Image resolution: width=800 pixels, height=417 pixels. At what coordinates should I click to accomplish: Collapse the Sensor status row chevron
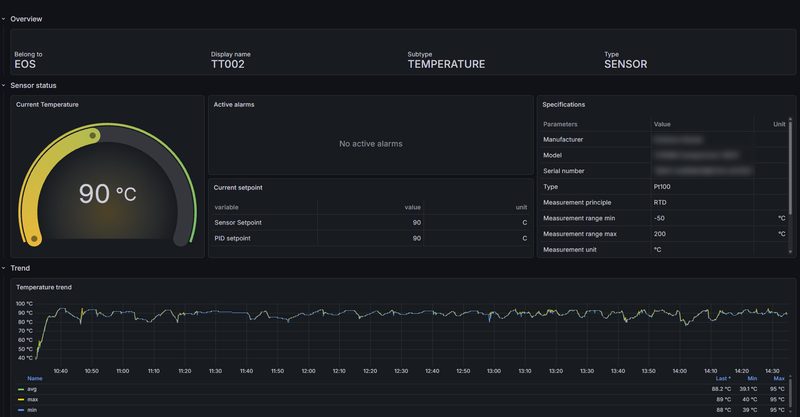coord(4,85)
